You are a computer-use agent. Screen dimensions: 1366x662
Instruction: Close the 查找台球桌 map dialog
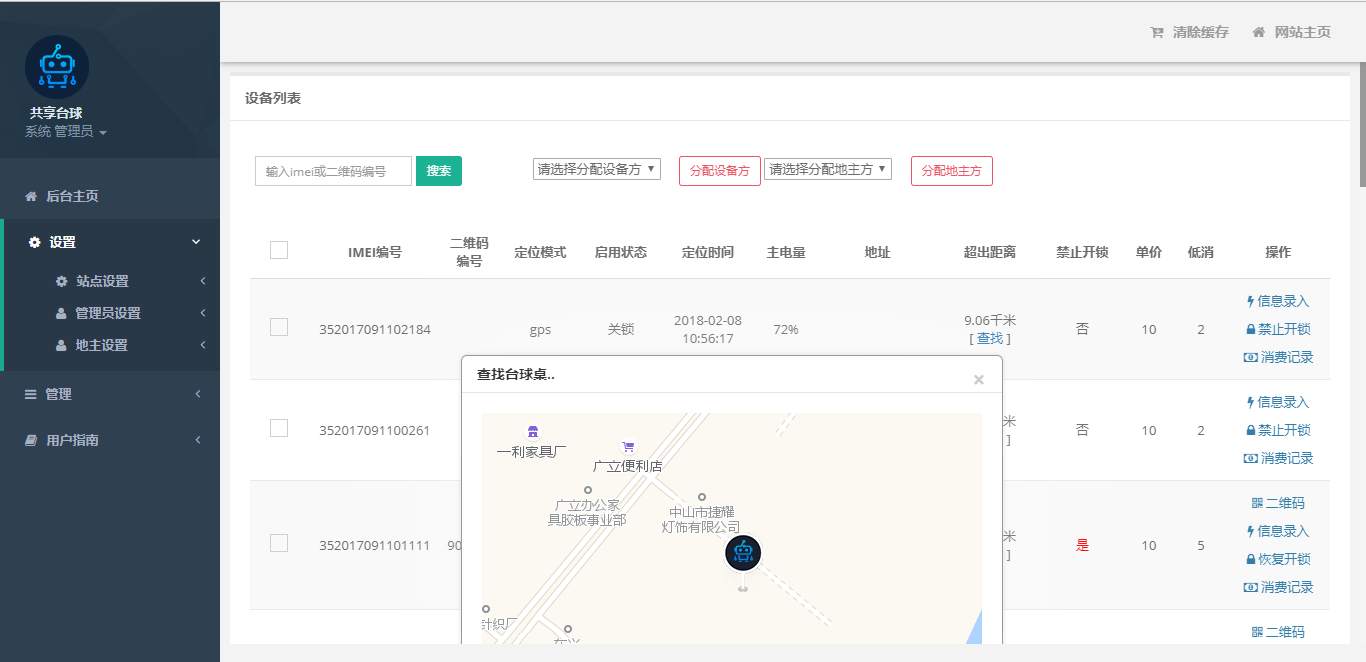point(979,379)
